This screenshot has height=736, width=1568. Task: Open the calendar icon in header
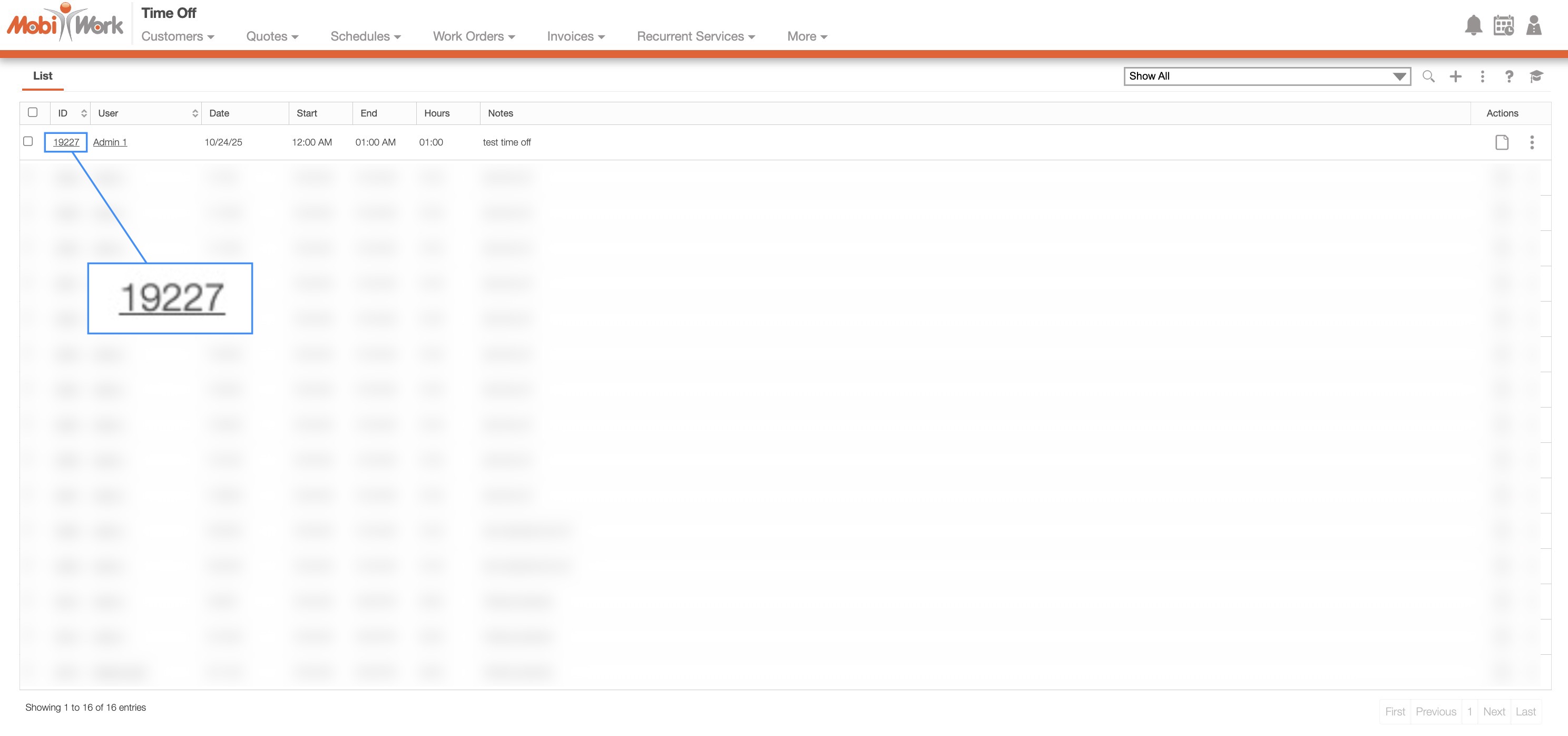coord(1504,26)
